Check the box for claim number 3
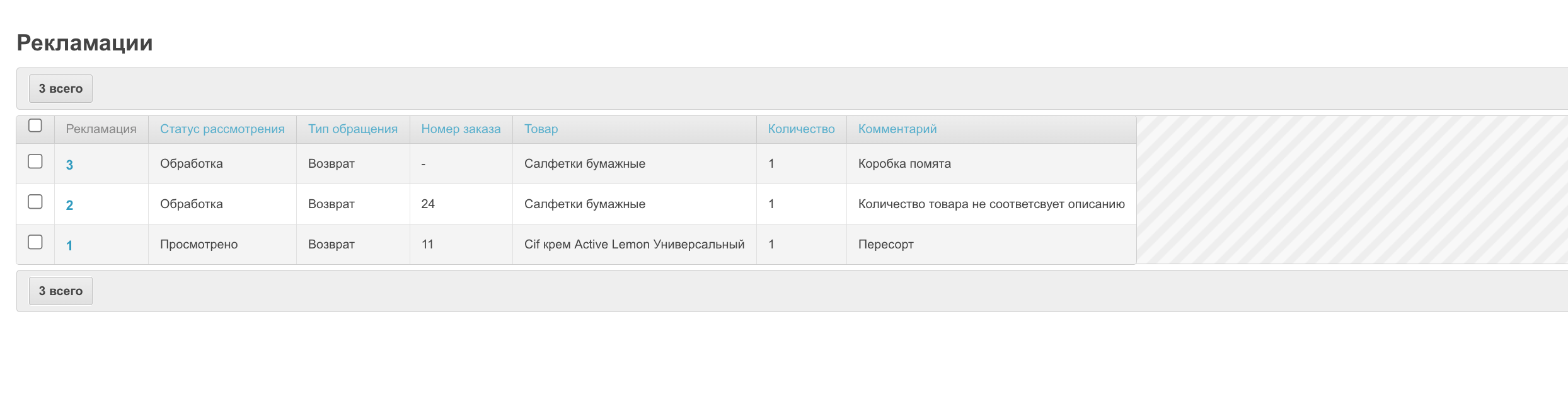The width and height of the screenshot is (1568, 396). tap(35, 162)
